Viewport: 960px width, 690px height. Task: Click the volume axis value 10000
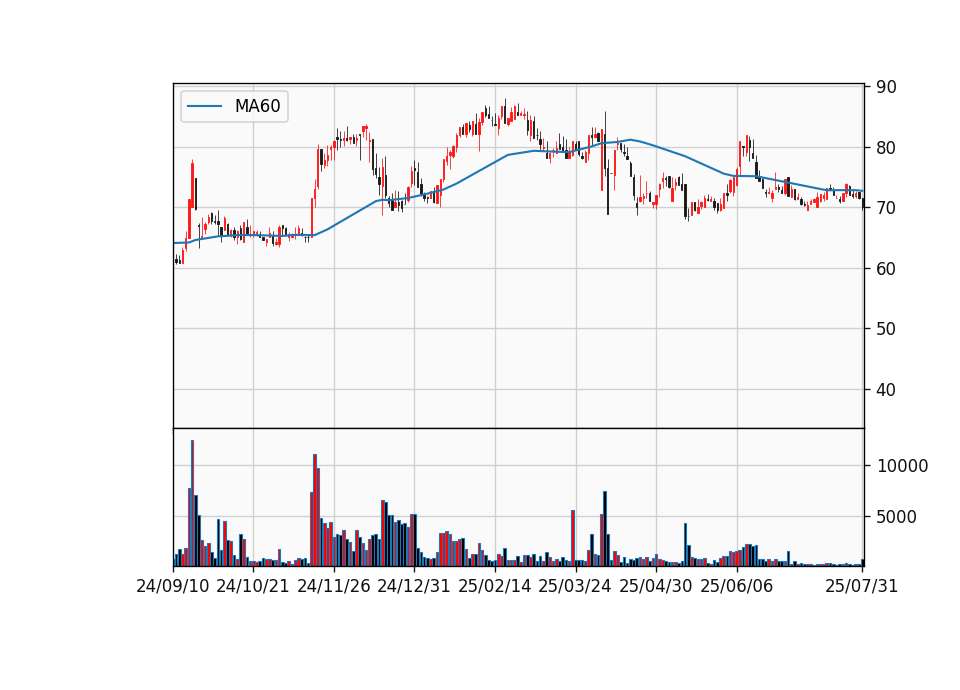(x=902, y=467)
